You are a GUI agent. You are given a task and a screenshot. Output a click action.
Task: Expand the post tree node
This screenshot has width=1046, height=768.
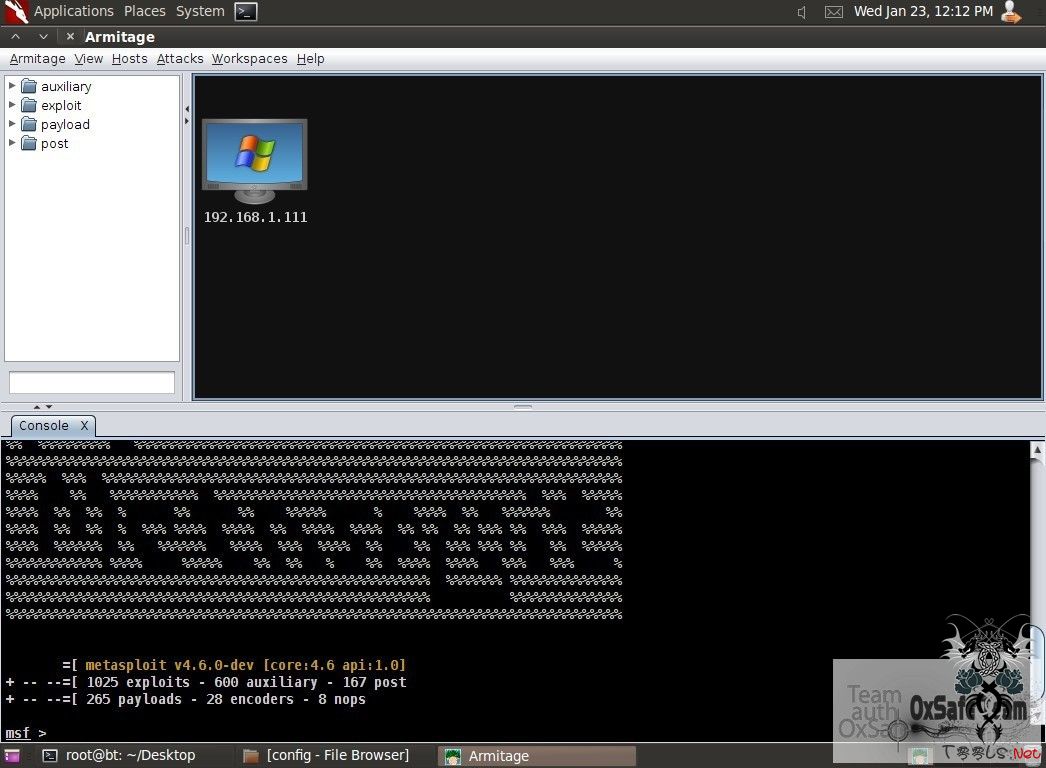[12, 143]
